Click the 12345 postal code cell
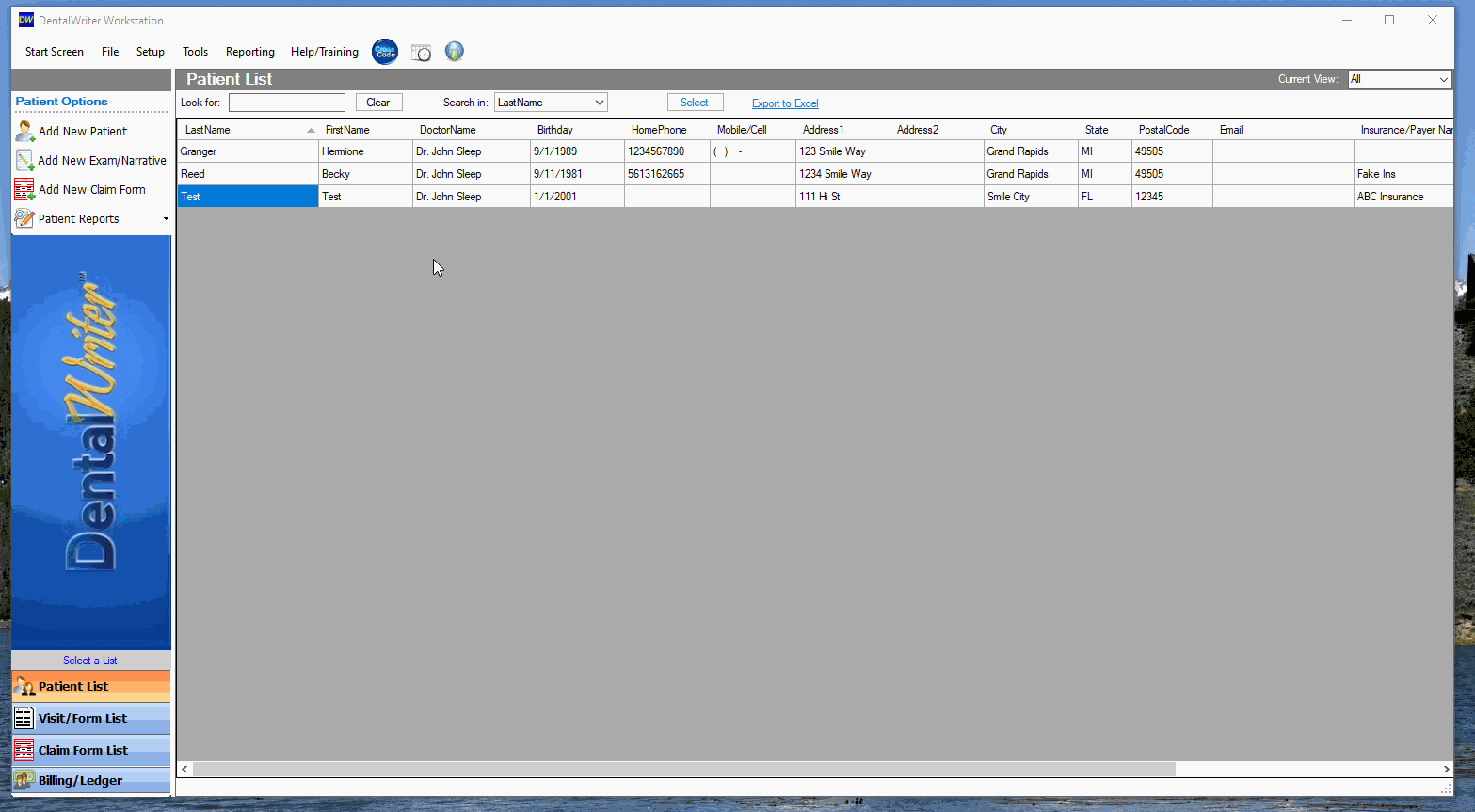The image size is (1475, 812). pos(1172,197)
